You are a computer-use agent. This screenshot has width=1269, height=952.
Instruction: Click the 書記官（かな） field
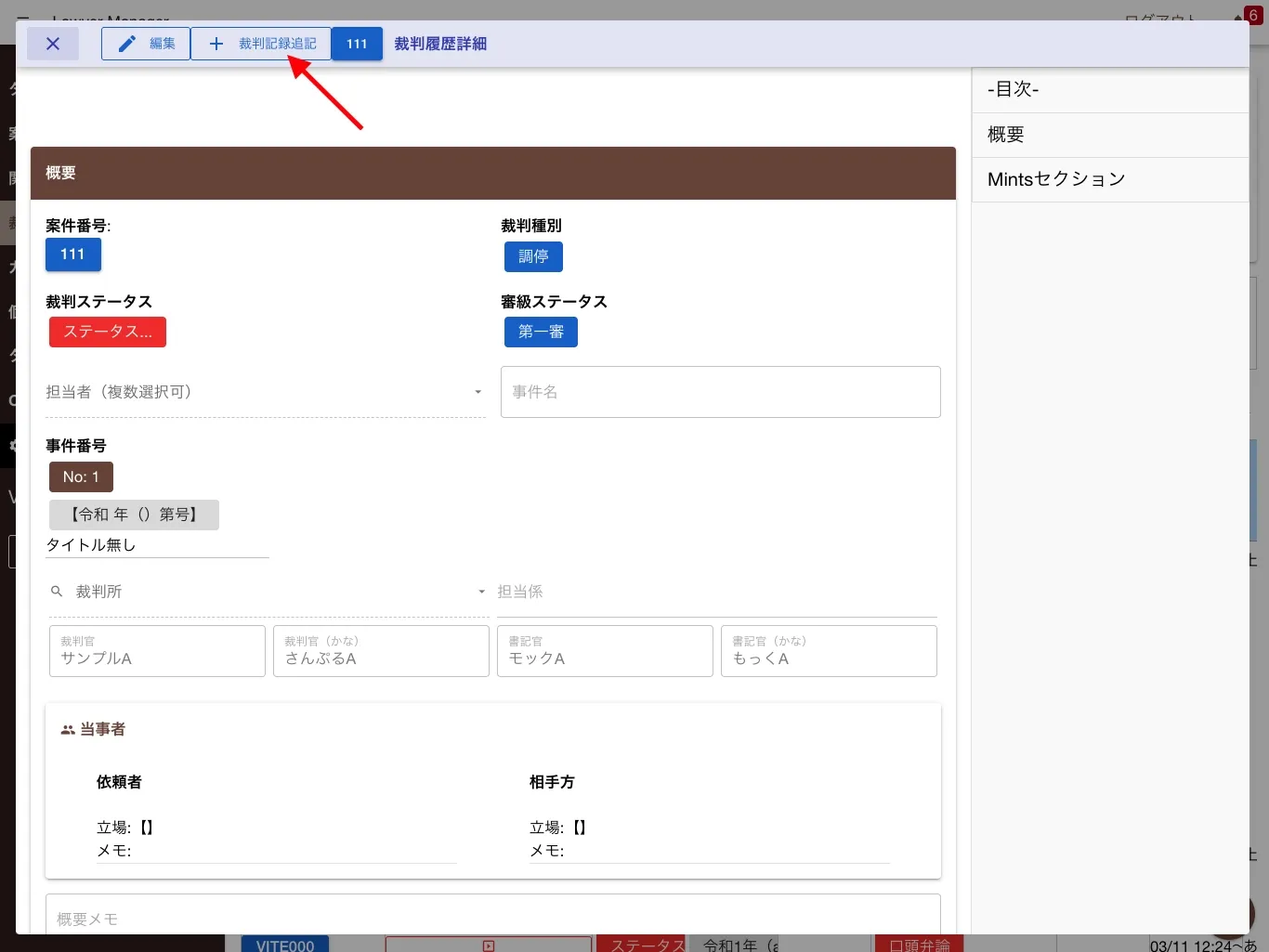pyautogui.click(x=829, y=651)
